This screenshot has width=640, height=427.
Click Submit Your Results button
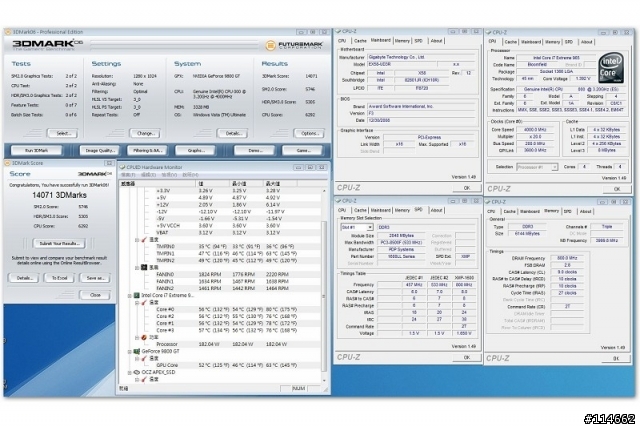coord(59,244)
